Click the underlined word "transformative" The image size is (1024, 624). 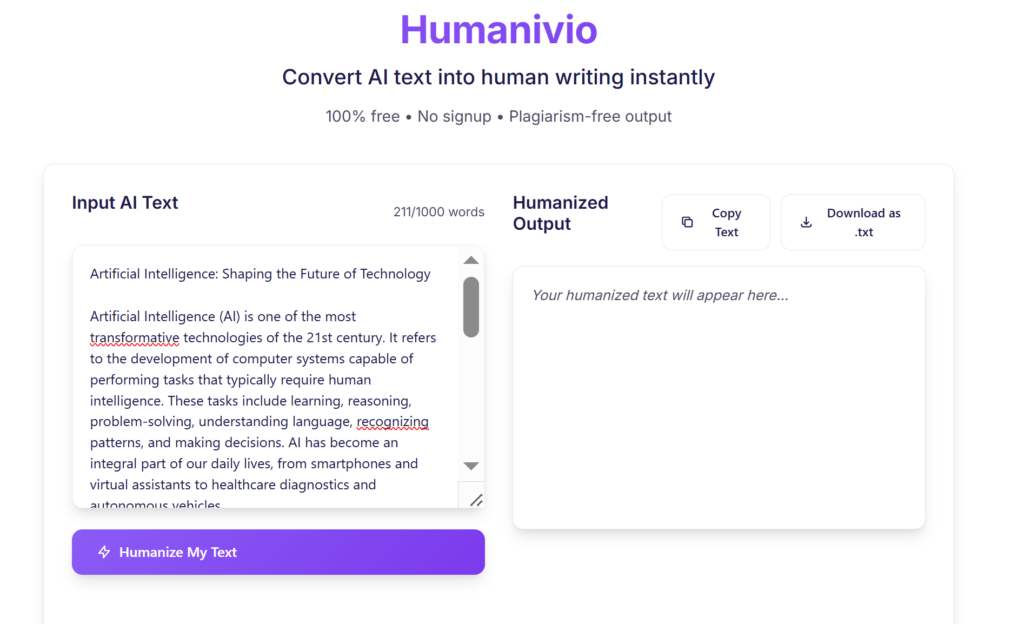click(x=134, y=338)
